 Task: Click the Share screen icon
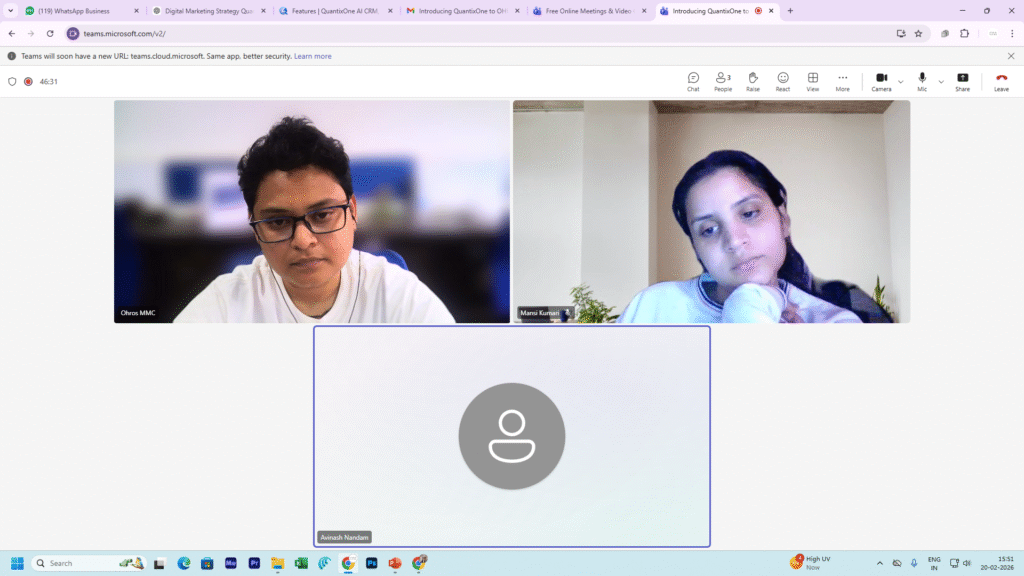pyautogui.click(x=962, y=80)
